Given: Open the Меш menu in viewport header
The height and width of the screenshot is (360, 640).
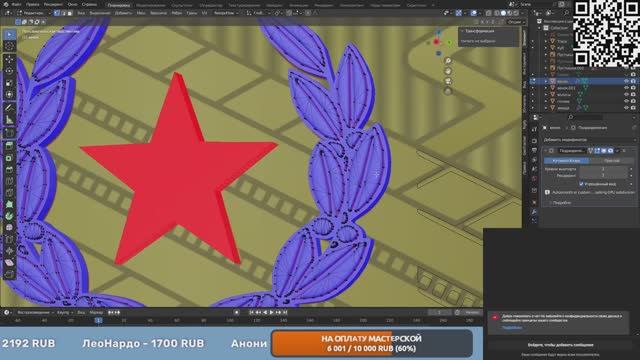Looking at the screenshot, I should (x=141, y=13).
